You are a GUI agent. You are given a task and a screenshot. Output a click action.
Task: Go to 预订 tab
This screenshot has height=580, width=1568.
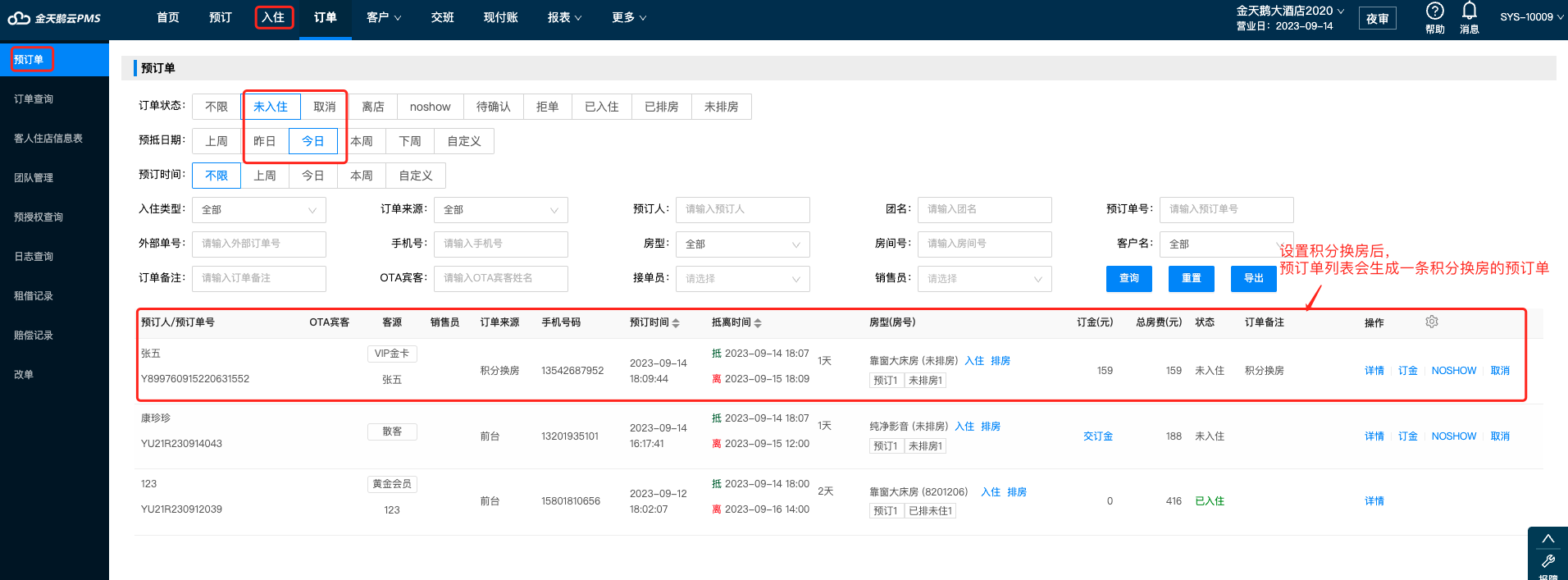221,17
